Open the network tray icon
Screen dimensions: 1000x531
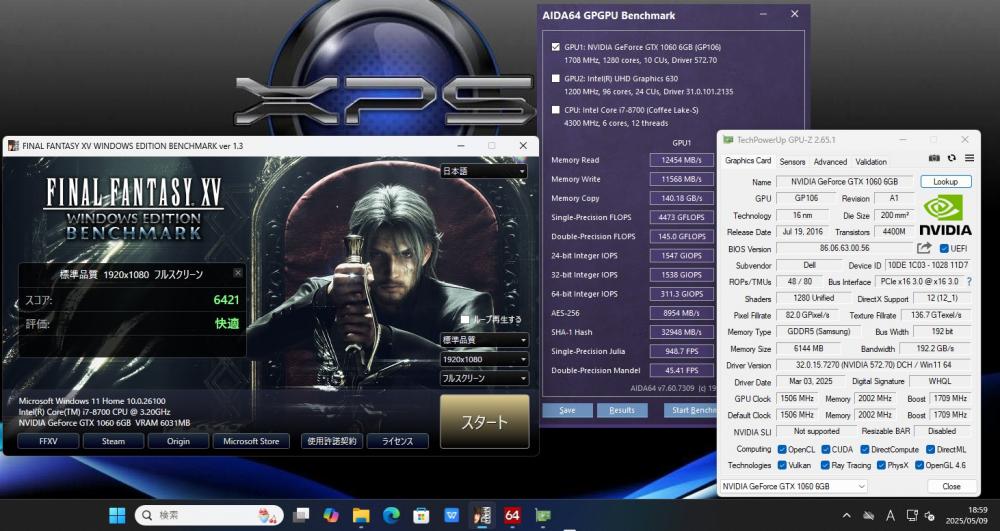coord(911,516)
